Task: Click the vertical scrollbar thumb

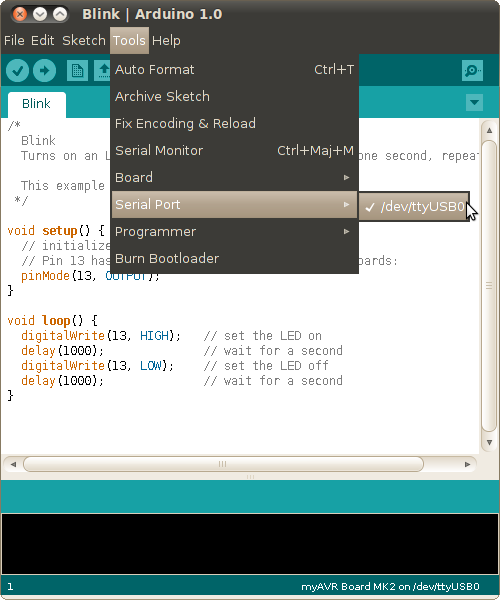Action: pyautogui.click(x=489, y=286)
